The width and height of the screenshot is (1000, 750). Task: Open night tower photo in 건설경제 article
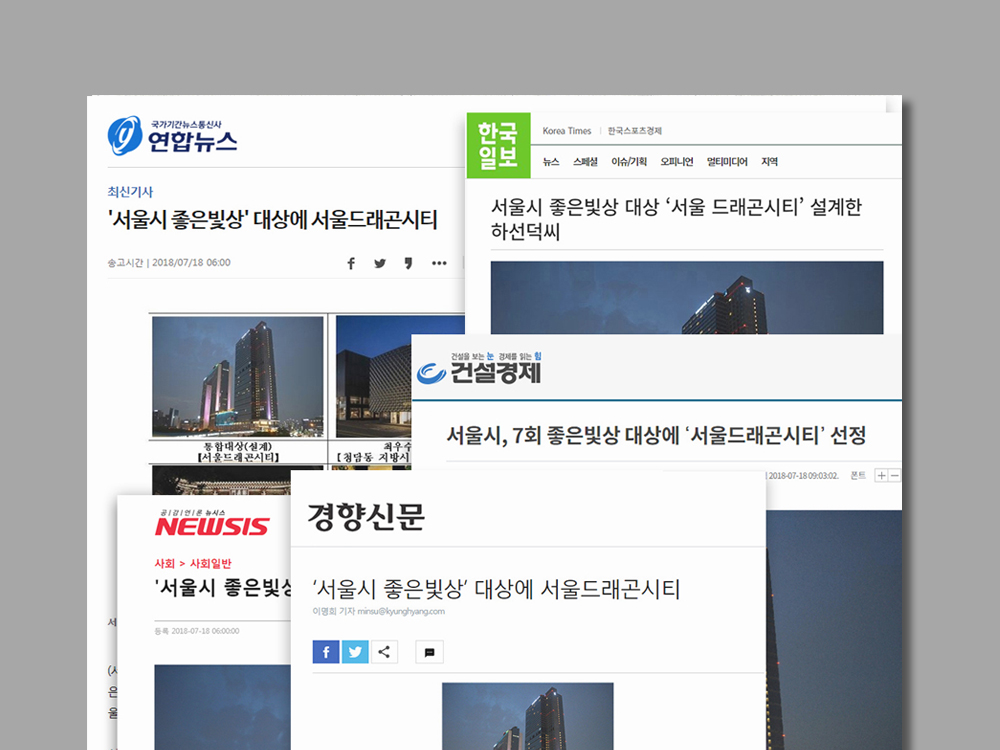click(x=834, y=630)
